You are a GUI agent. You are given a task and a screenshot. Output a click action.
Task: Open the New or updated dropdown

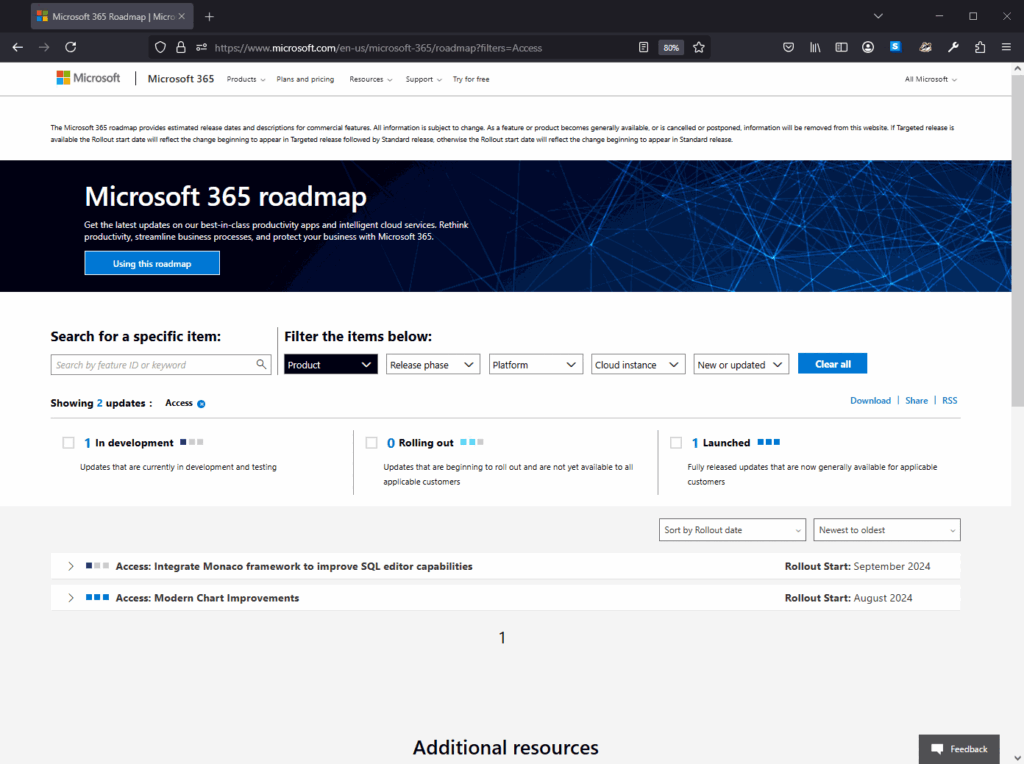741,364
